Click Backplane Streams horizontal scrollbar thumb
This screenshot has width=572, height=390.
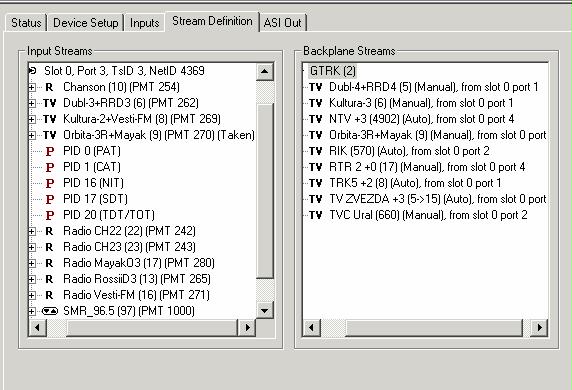[x=434, y=328]
